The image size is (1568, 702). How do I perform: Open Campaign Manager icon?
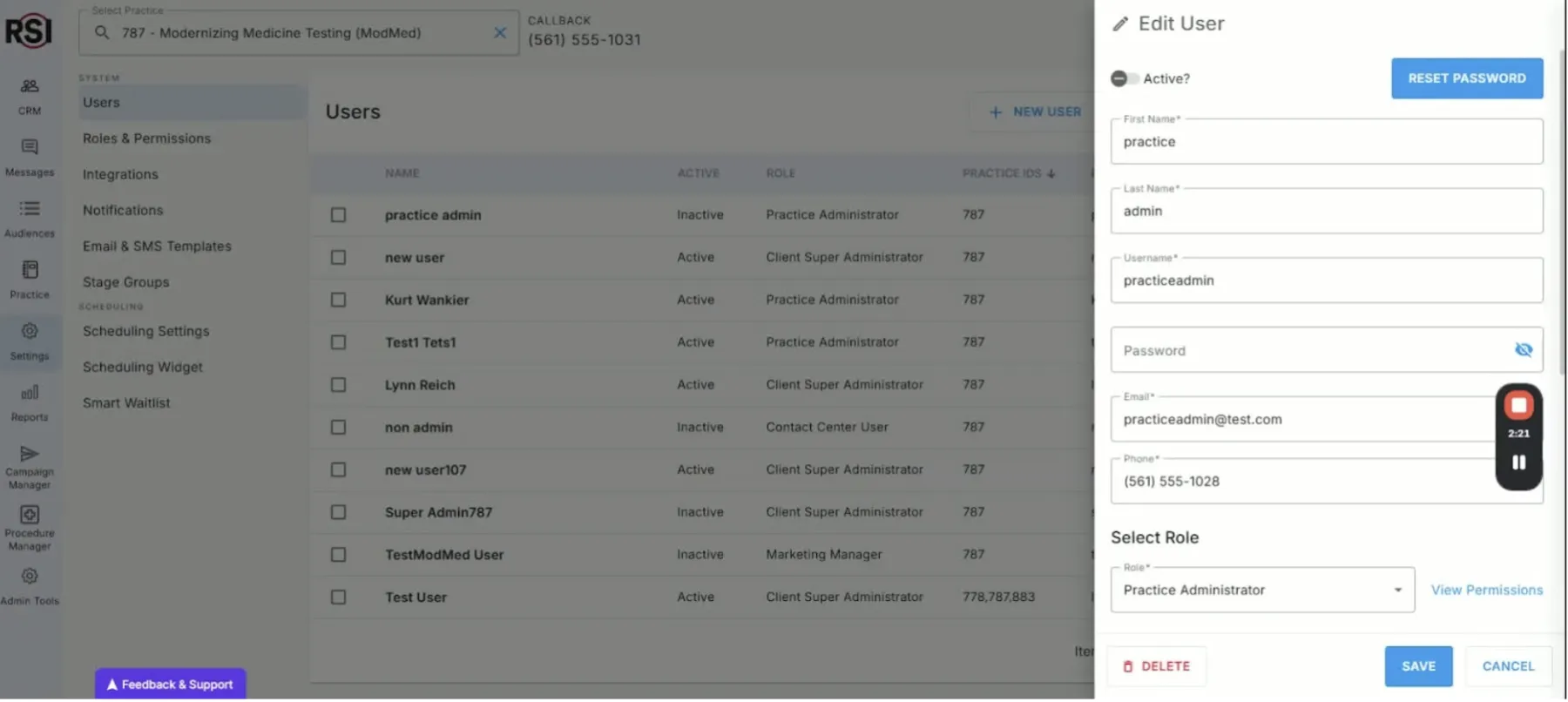(x=30, y=454)
